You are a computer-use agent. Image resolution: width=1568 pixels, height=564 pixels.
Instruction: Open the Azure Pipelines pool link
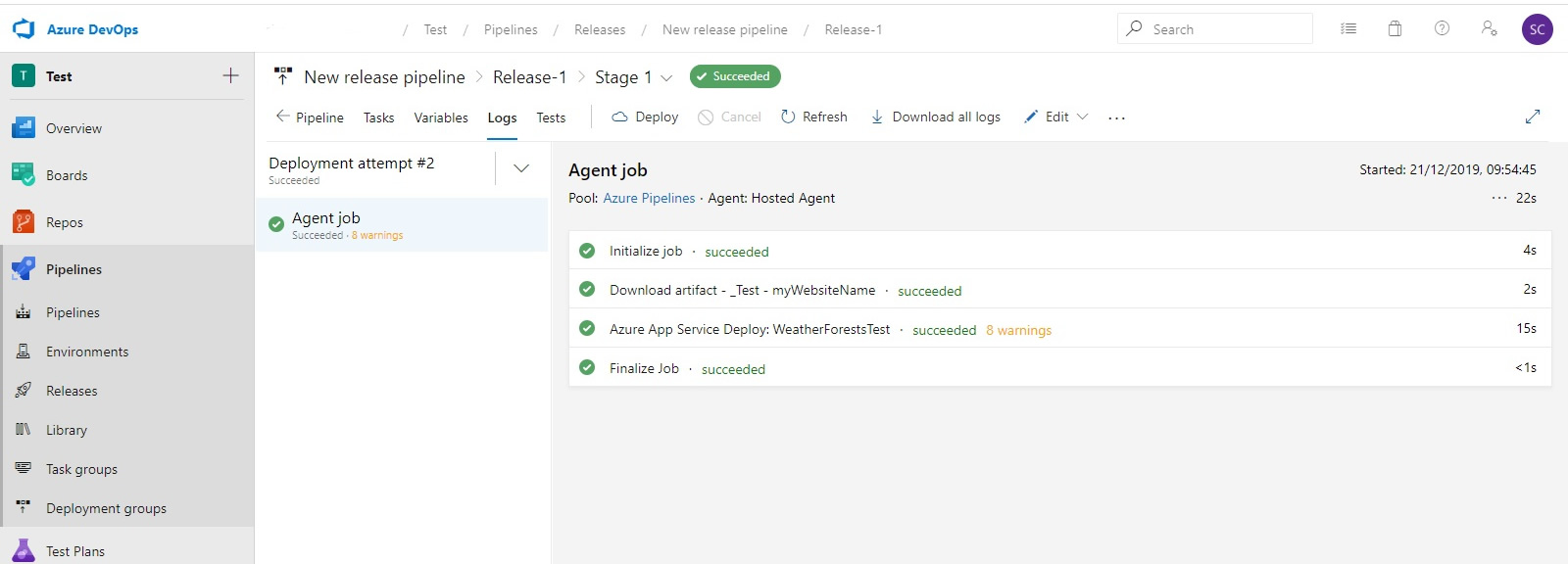tap(649, 198)
